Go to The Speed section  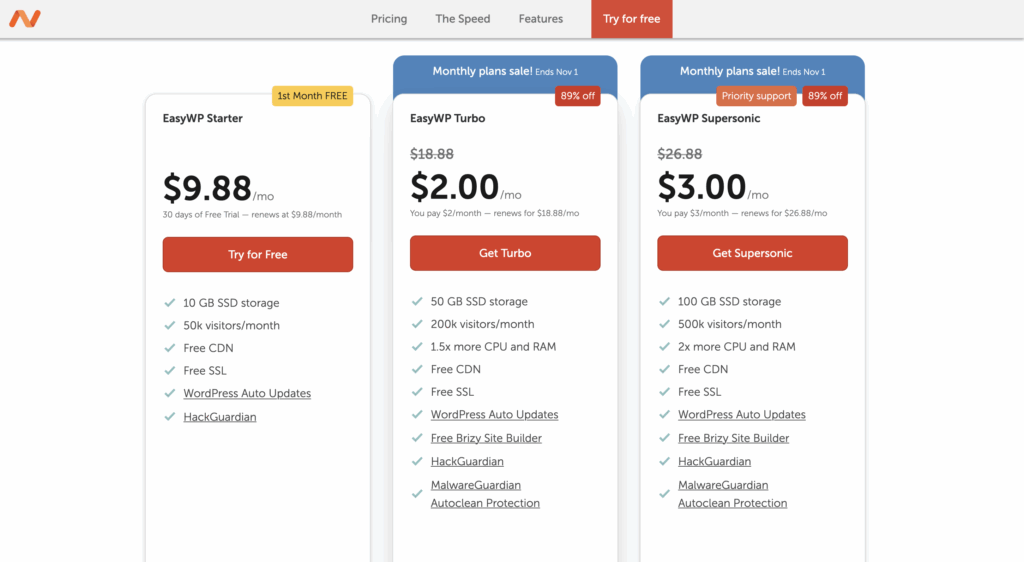462,19
